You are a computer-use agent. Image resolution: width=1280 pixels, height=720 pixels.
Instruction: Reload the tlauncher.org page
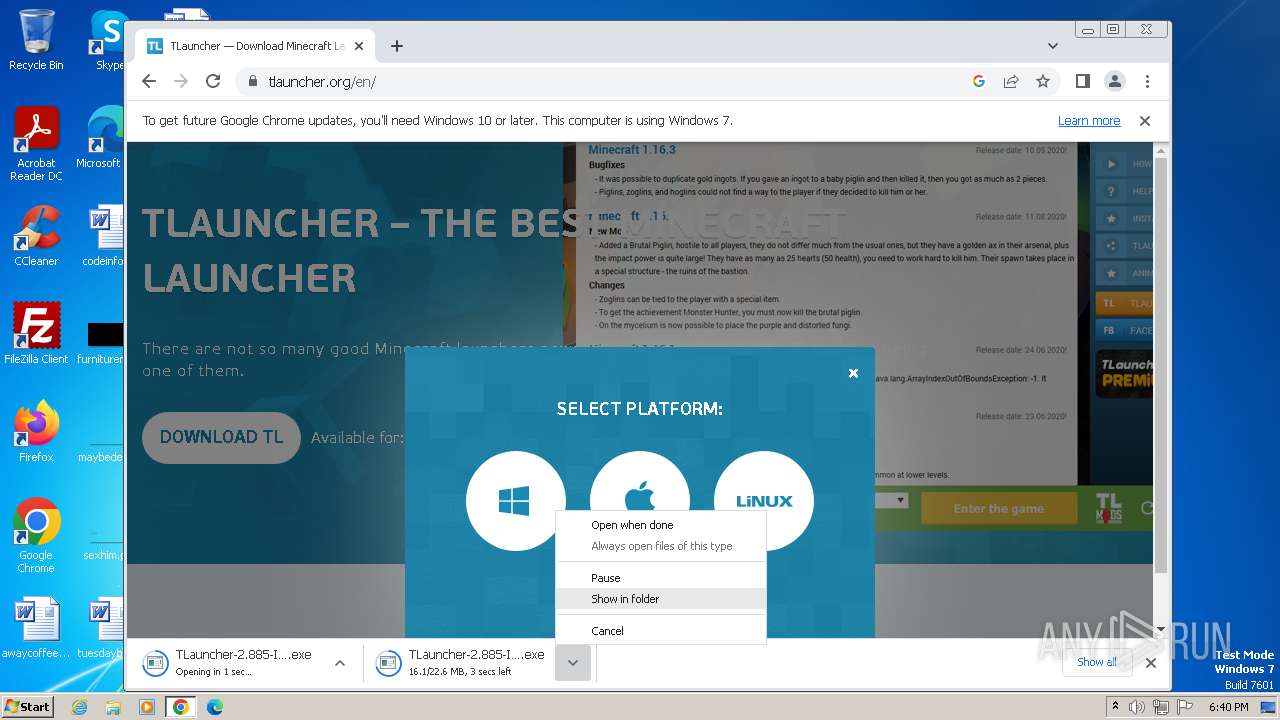click(213, 81)
